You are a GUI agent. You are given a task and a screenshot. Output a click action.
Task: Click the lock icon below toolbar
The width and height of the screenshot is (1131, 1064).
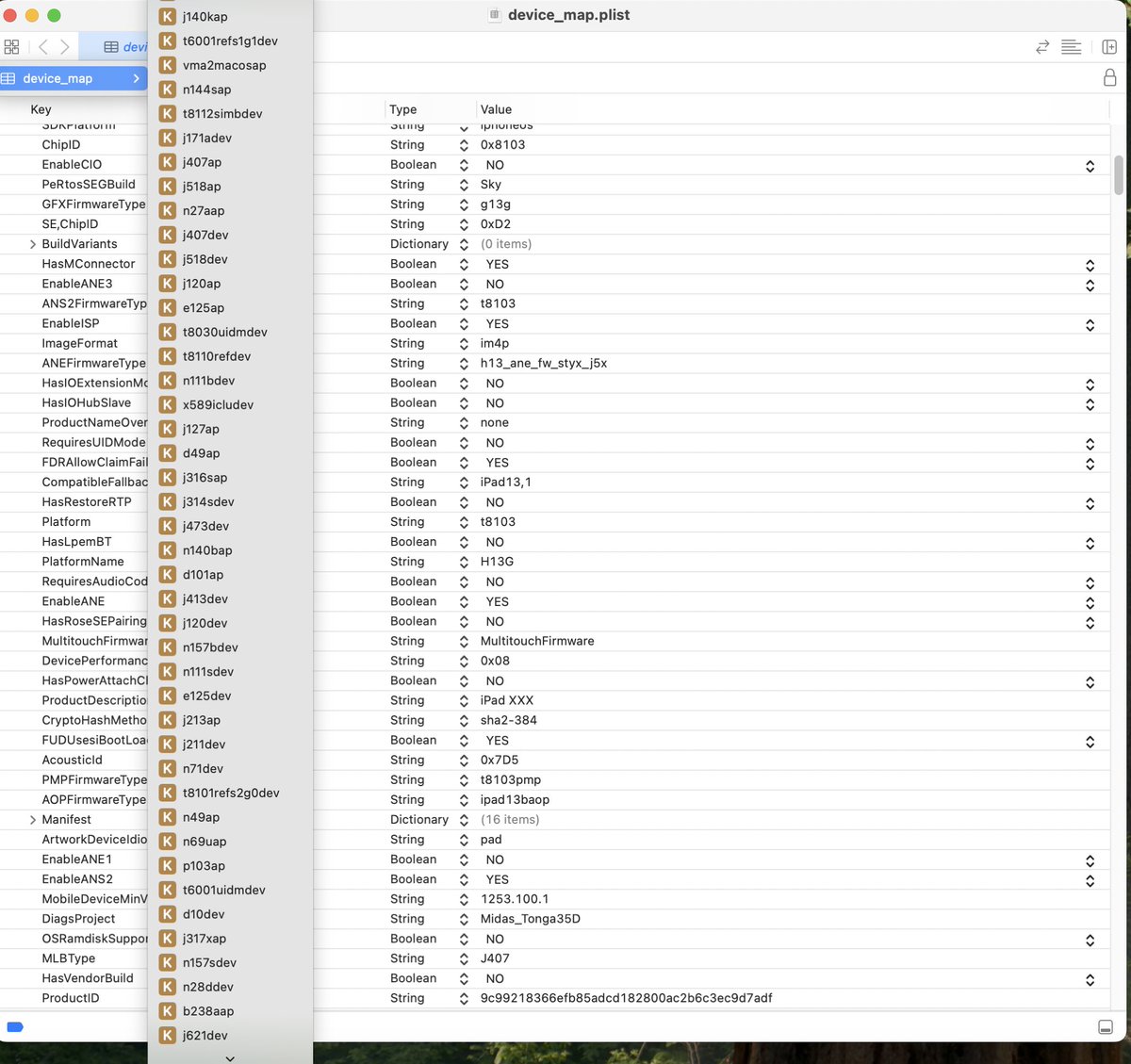[1110, 77]
